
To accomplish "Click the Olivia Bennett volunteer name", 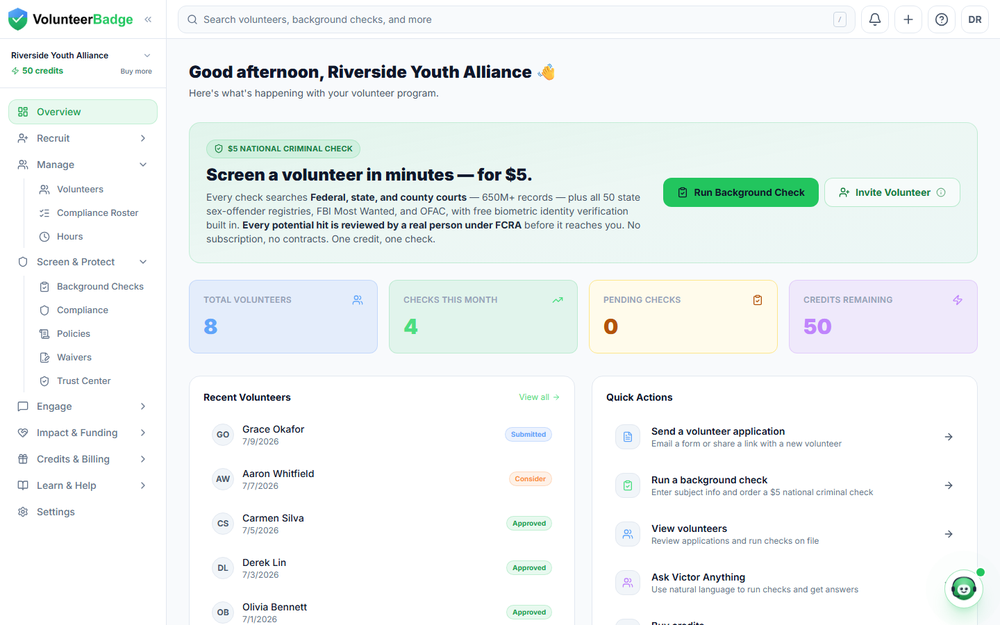I will point(274,607).
